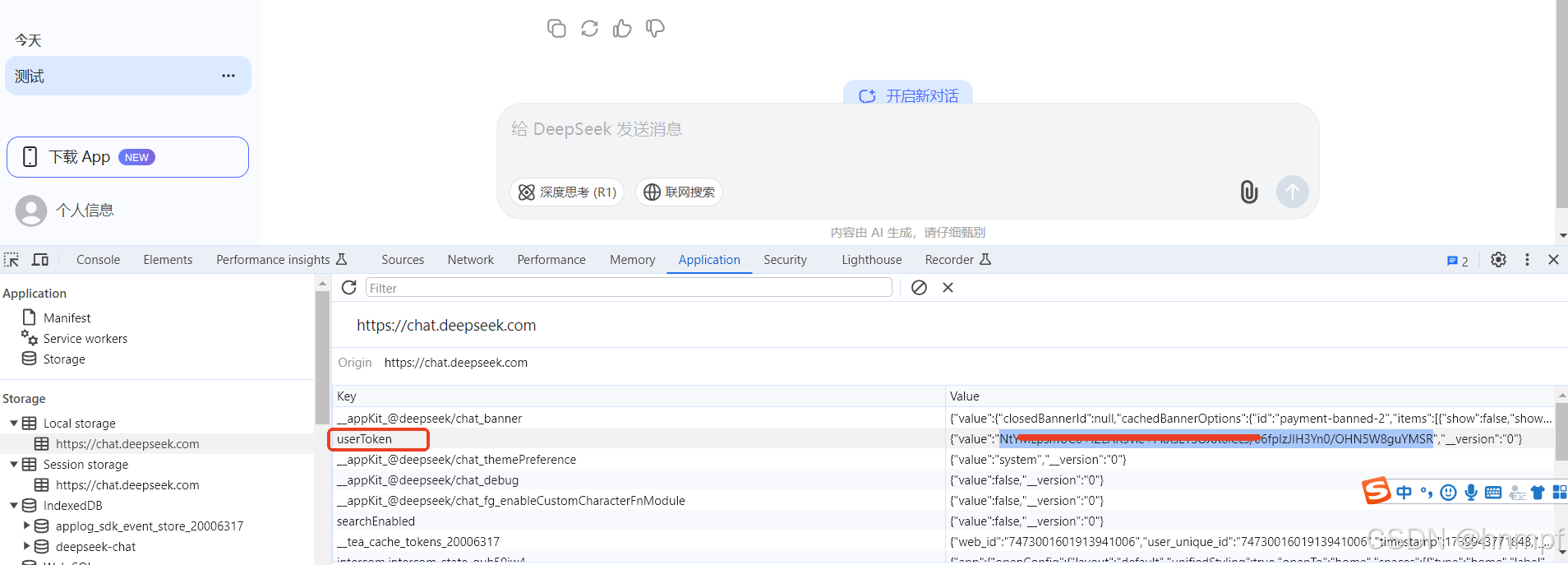Delete the selected storage entry
This screenshot has width=1568, height=565.
948,288
